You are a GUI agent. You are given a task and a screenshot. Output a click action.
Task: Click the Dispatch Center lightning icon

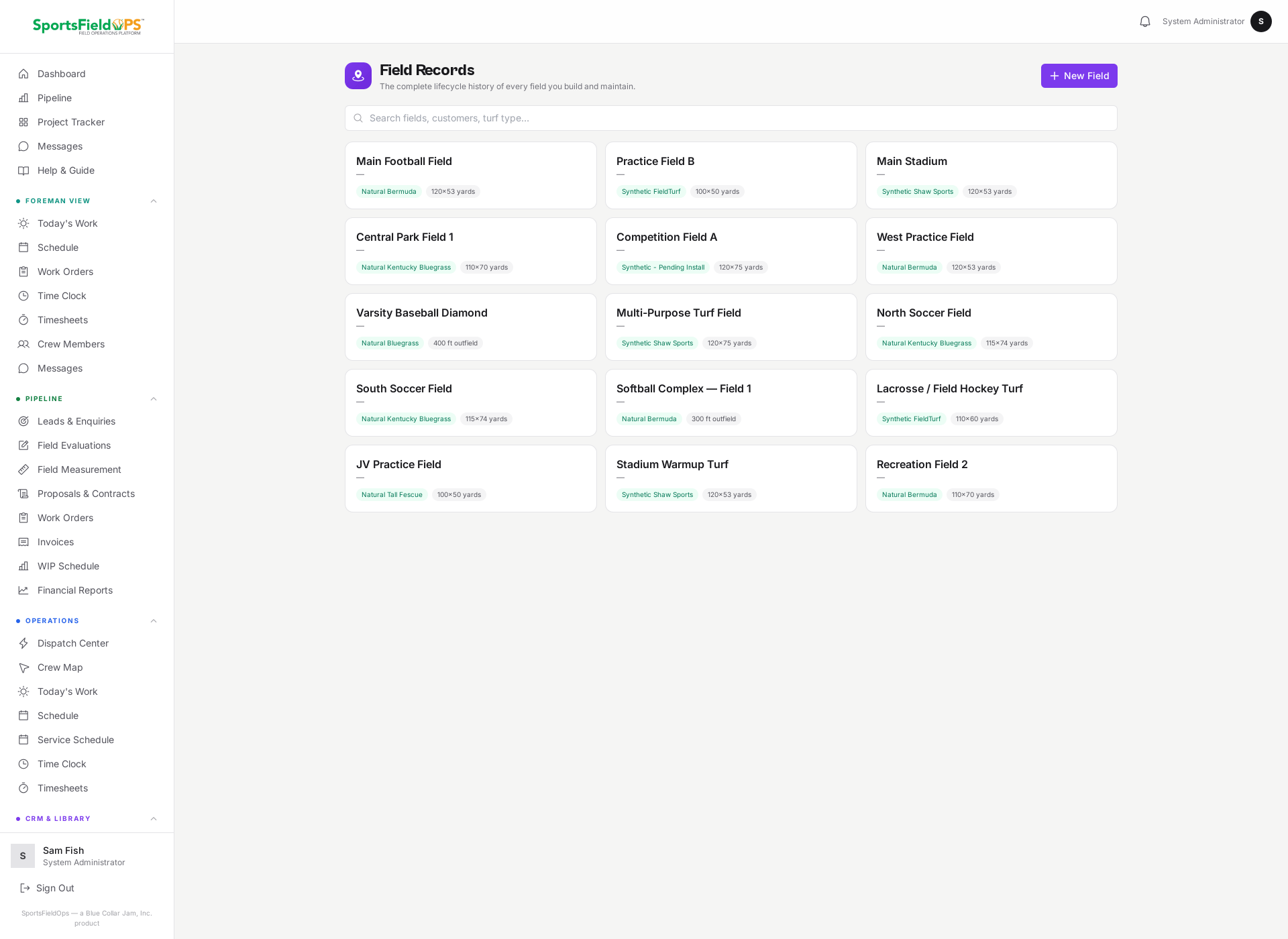pyautogui.click(x=23, y=643)
